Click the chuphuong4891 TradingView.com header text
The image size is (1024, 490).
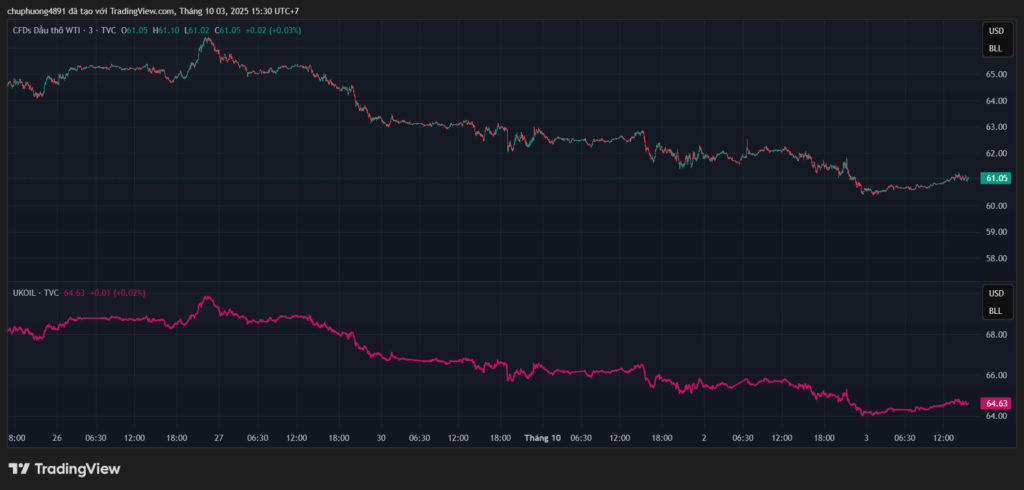pyautogui.click(x=152, y=11)
